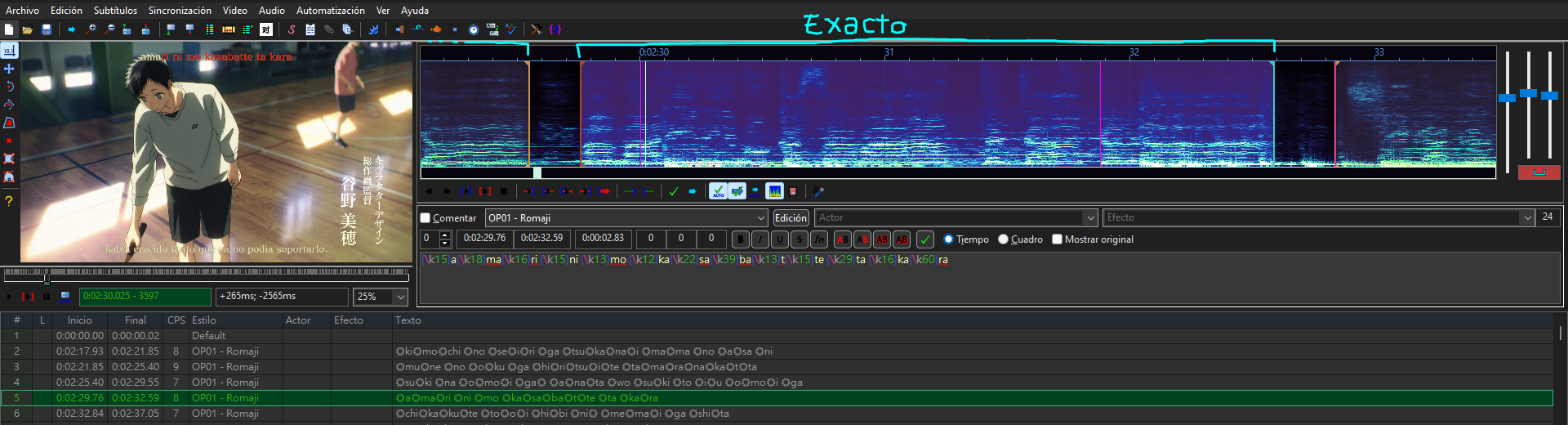Apply underline with the U button

point(779,239)
